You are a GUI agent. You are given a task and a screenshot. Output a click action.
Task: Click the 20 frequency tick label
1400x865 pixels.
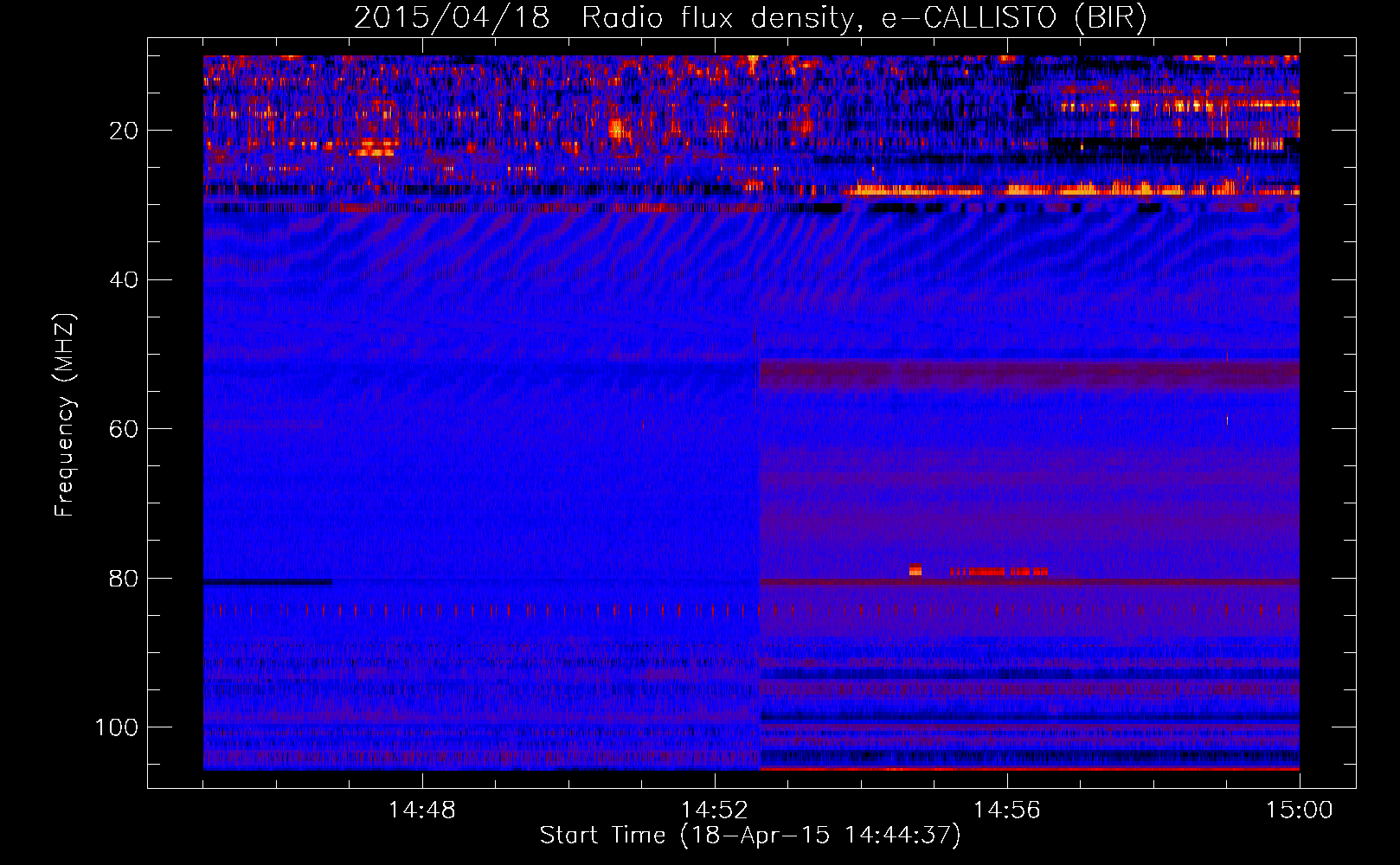tap(124, 131)
